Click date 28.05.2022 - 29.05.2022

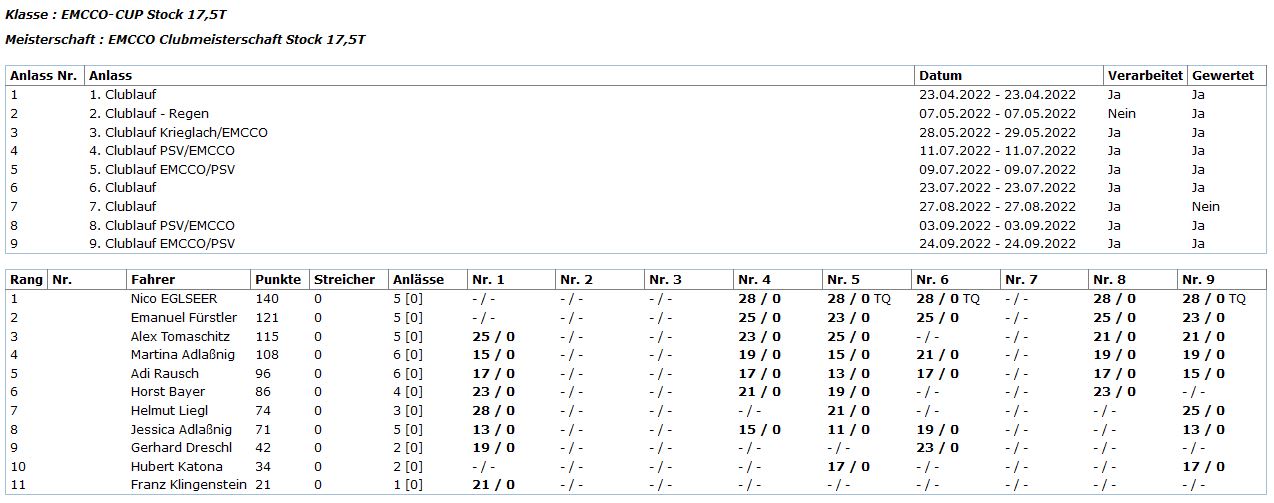[x=997, y=132]
